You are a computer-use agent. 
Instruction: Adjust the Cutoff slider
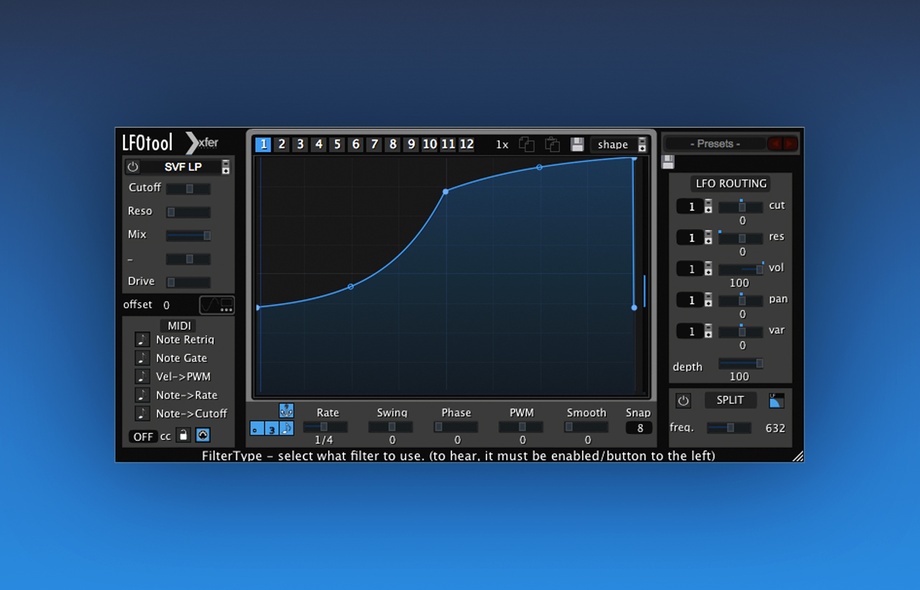click(188, 189)
